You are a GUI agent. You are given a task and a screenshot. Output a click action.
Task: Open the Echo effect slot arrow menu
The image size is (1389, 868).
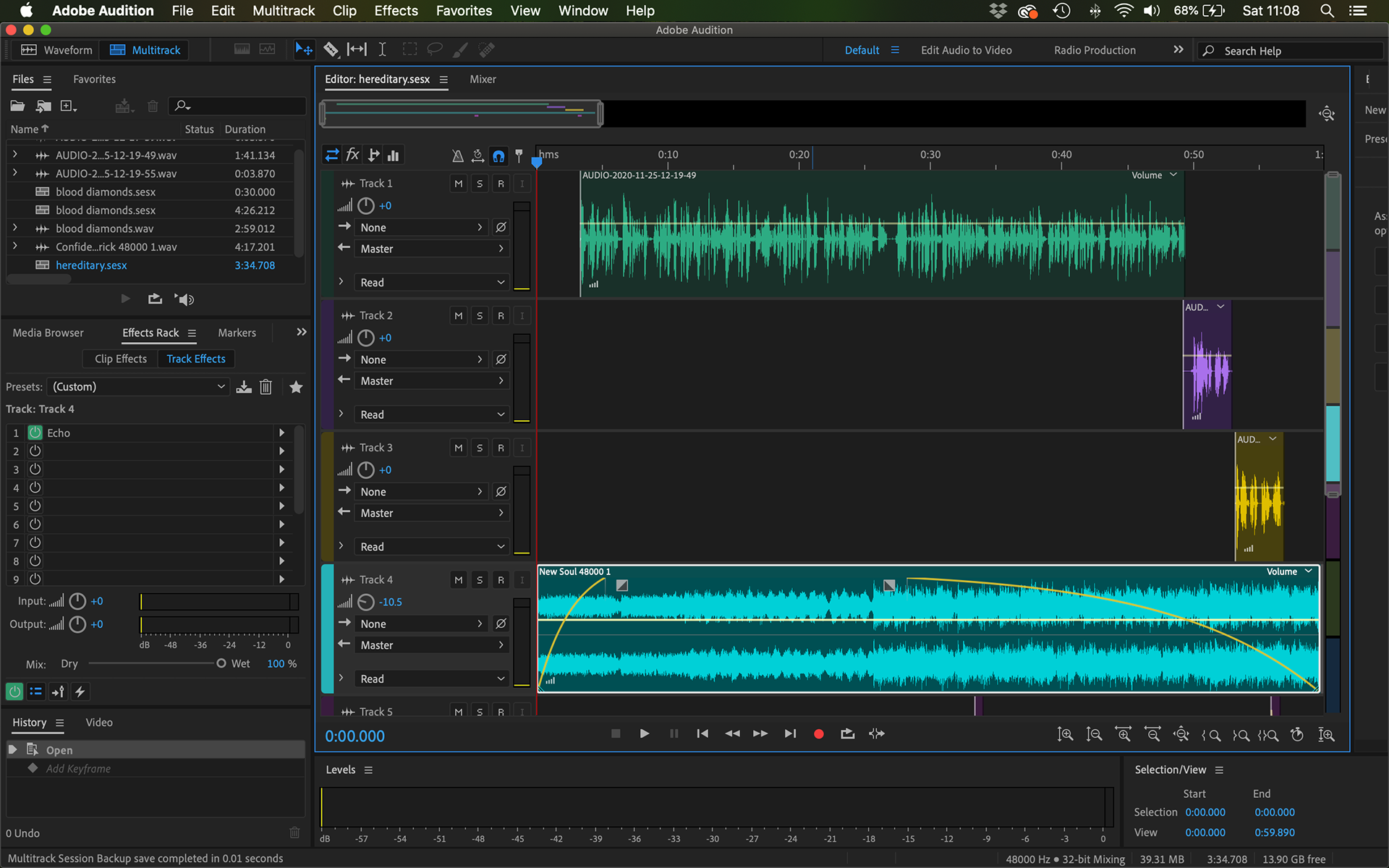point(282,433)
